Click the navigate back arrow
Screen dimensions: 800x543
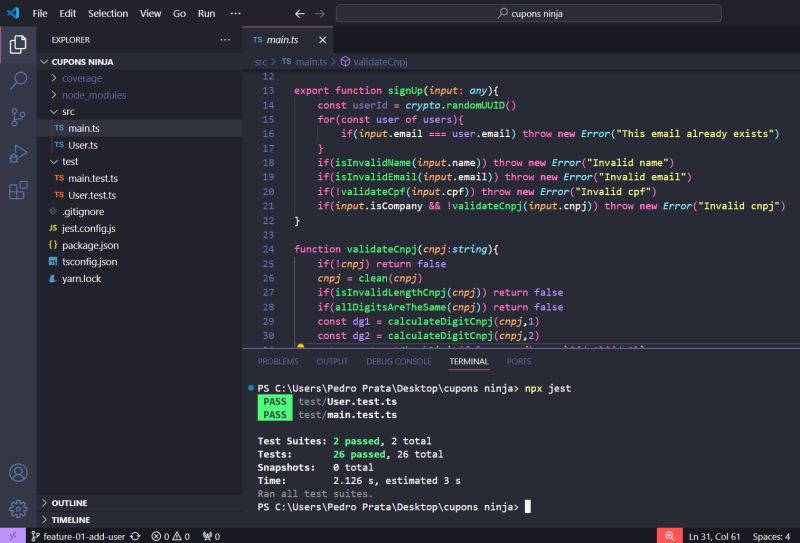pyautogui.click(x=300, y=13)
